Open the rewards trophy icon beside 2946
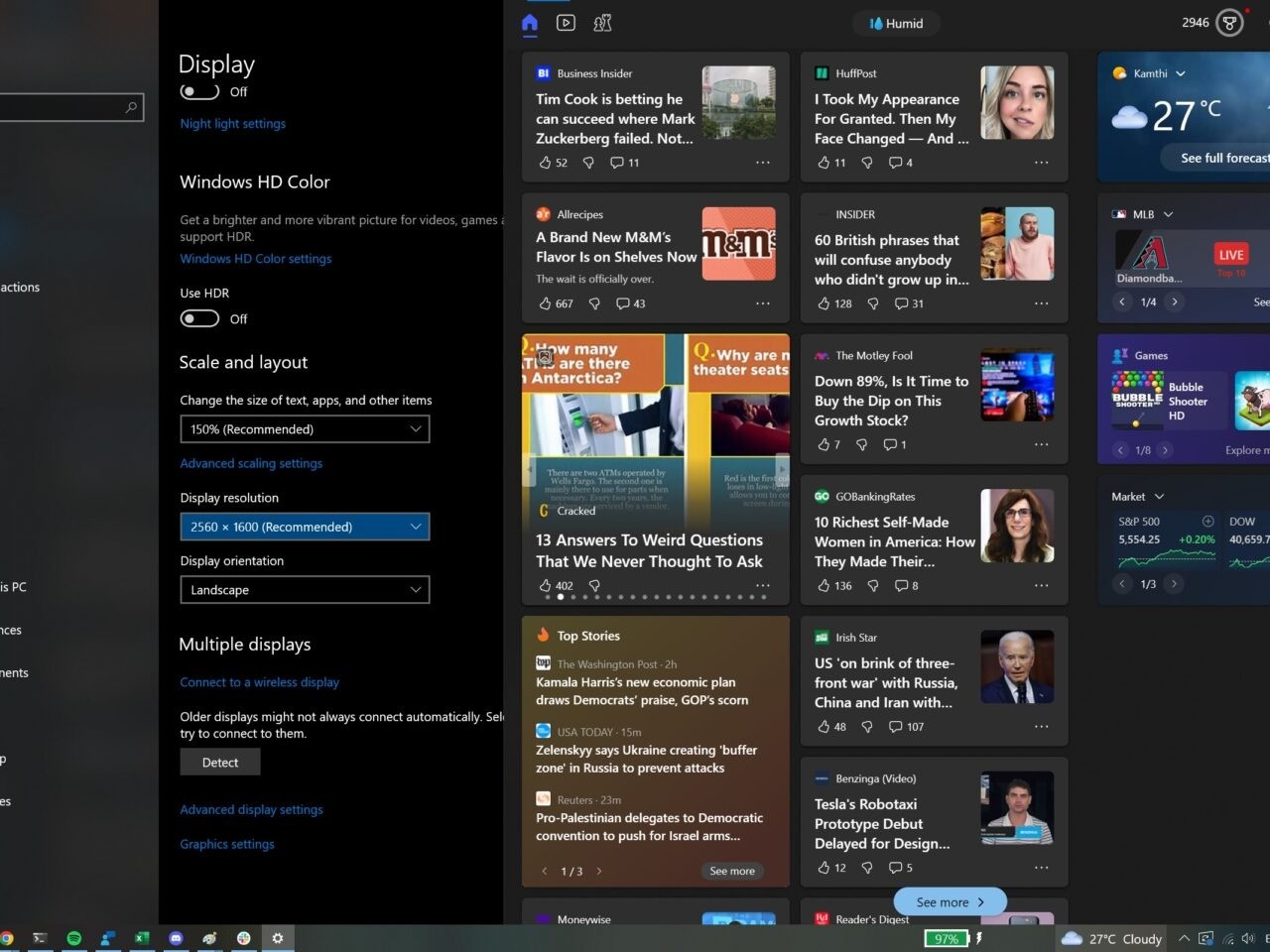This screenshot has width=1270, height=952. point(1229,23)
